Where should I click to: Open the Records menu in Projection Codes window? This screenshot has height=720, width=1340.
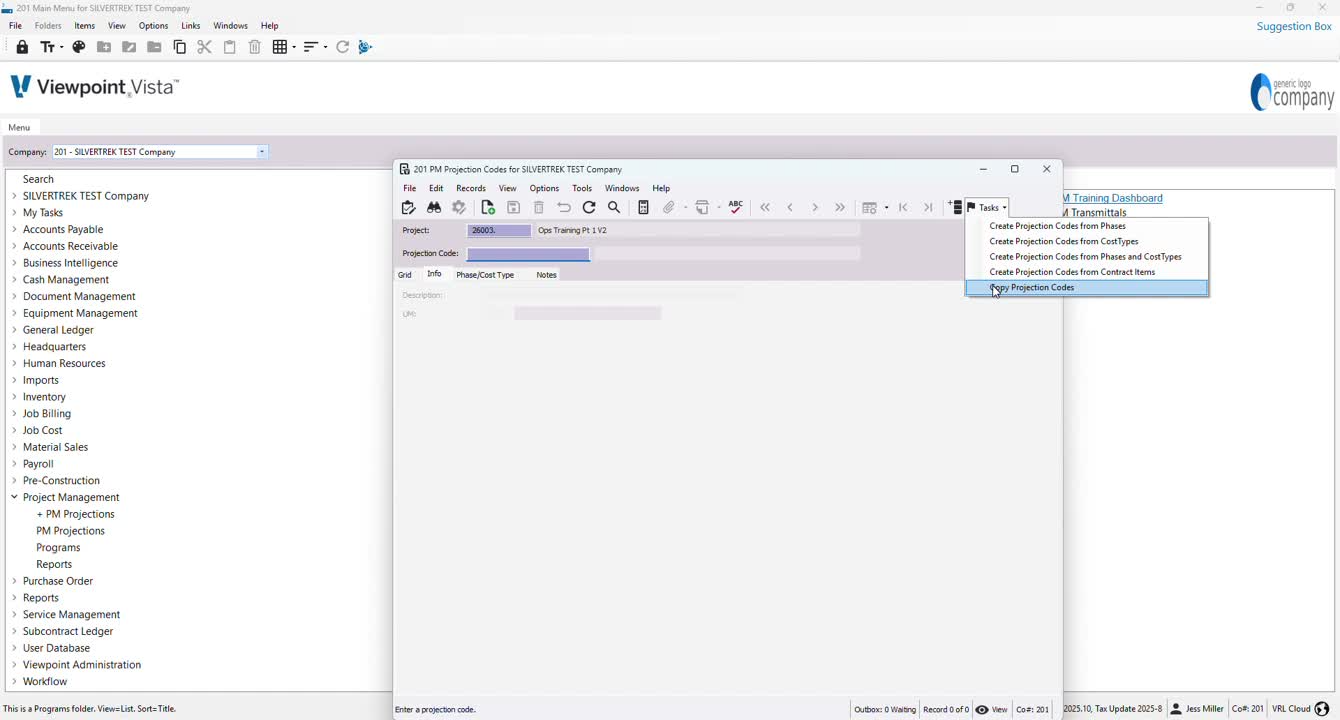click(471, 188)
